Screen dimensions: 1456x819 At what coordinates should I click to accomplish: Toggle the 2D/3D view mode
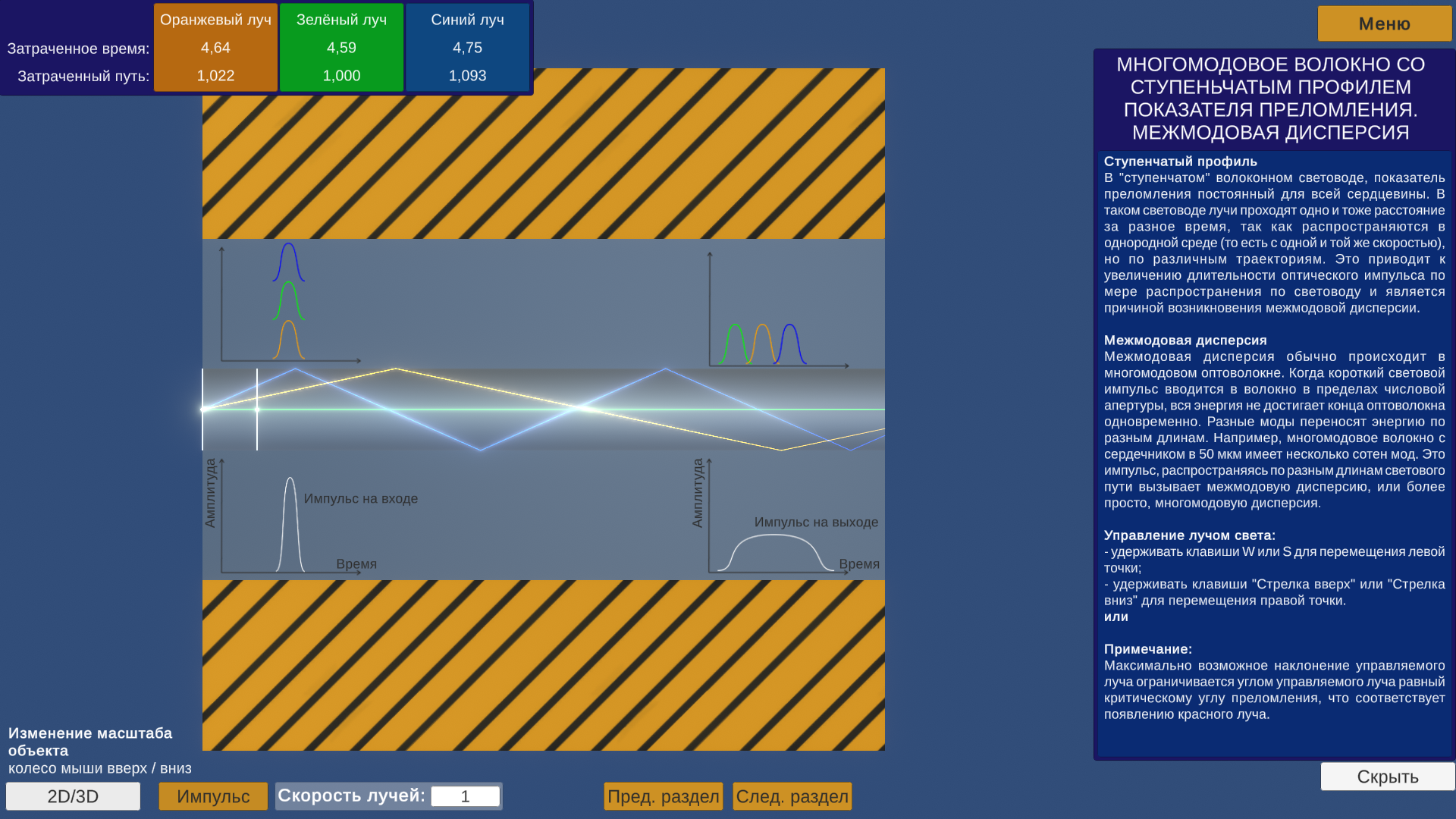click(73, 796)
